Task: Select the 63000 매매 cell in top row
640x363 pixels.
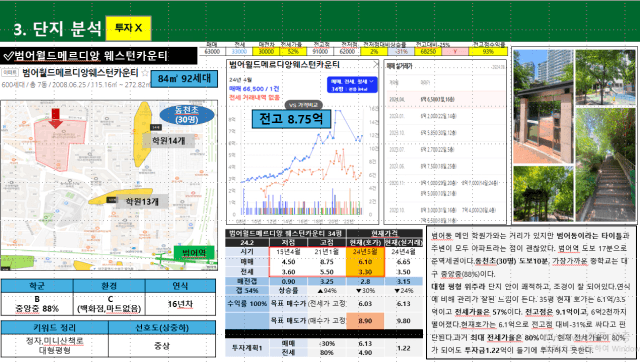Action: [x=212, y=51]
